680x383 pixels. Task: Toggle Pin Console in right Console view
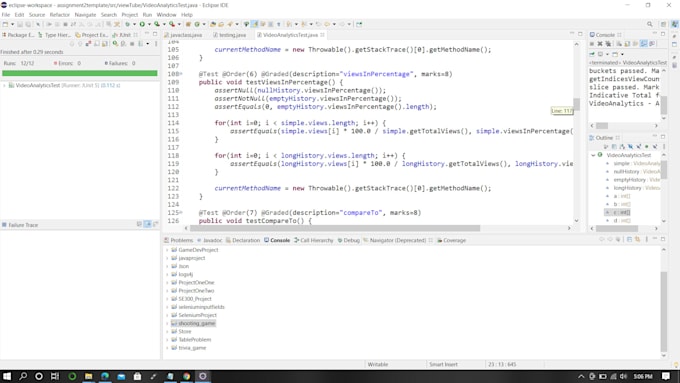point(592,54)
